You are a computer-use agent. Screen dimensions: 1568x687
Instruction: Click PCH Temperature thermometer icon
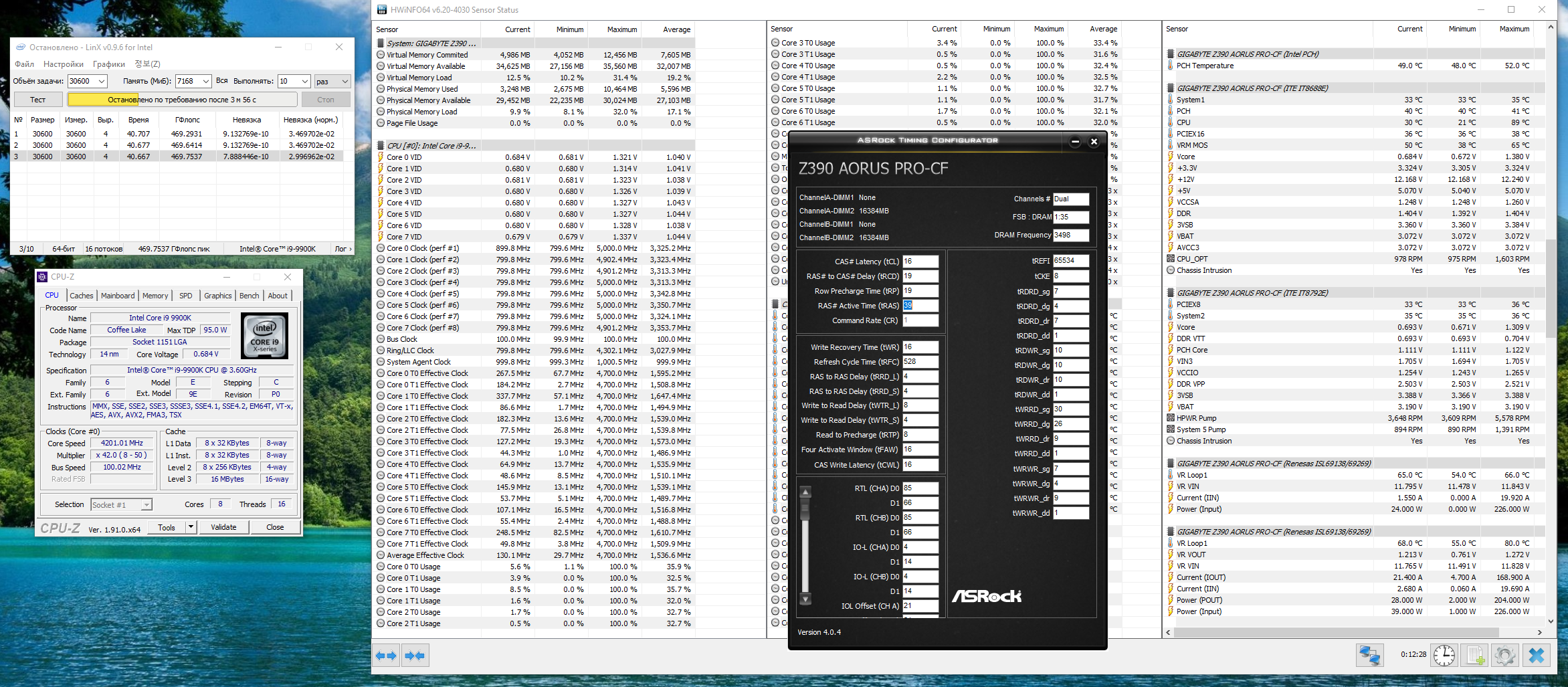1171,66
